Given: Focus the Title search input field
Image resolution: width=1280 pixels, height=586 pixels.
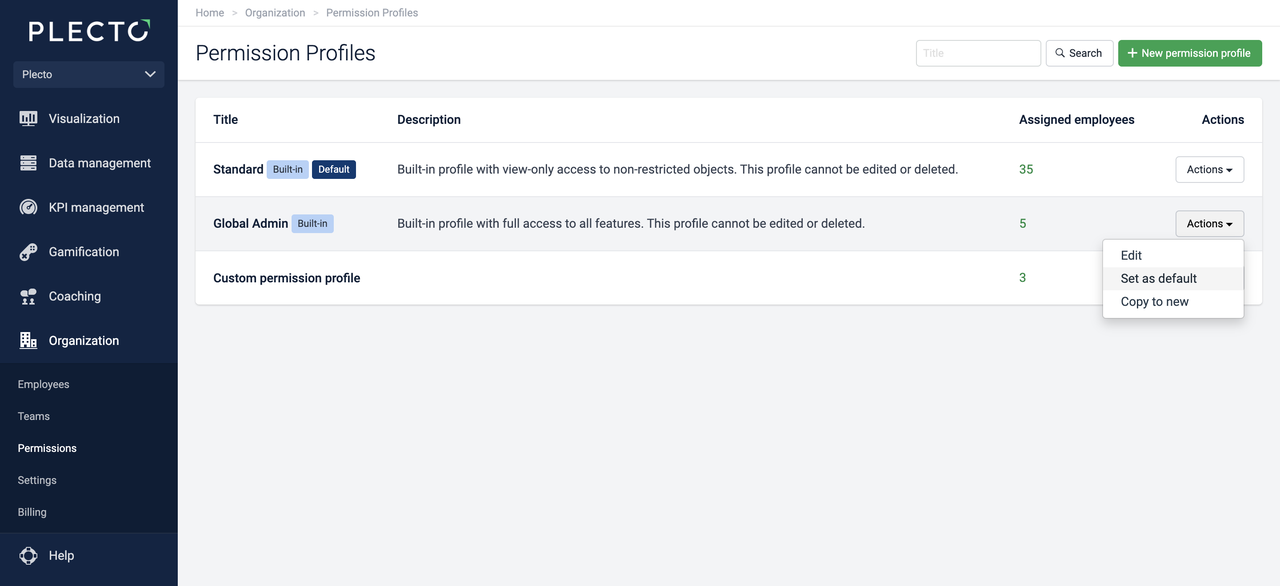Looking at the screenshot, I should pos(977,53).
